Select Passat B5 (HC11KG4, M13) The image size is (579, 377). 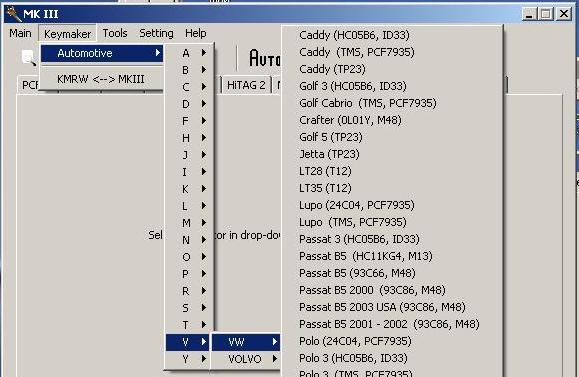tap(392, 256)
